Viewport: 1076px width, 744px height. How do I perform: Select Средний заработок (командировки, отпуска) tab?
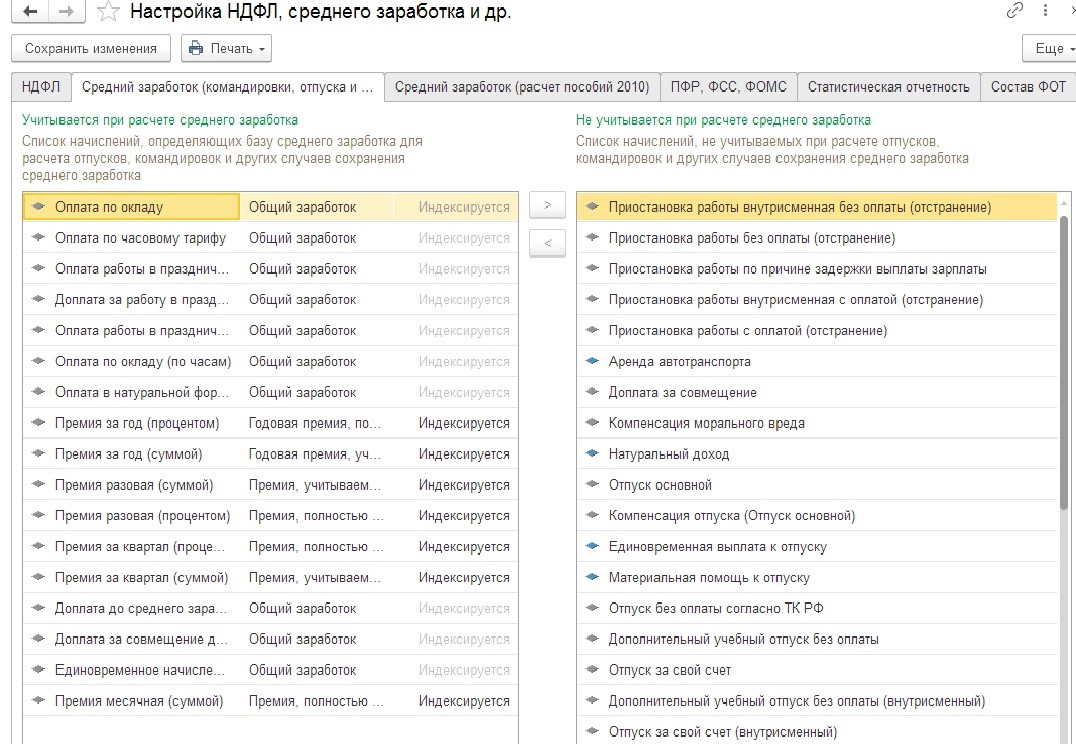point(228,87)
